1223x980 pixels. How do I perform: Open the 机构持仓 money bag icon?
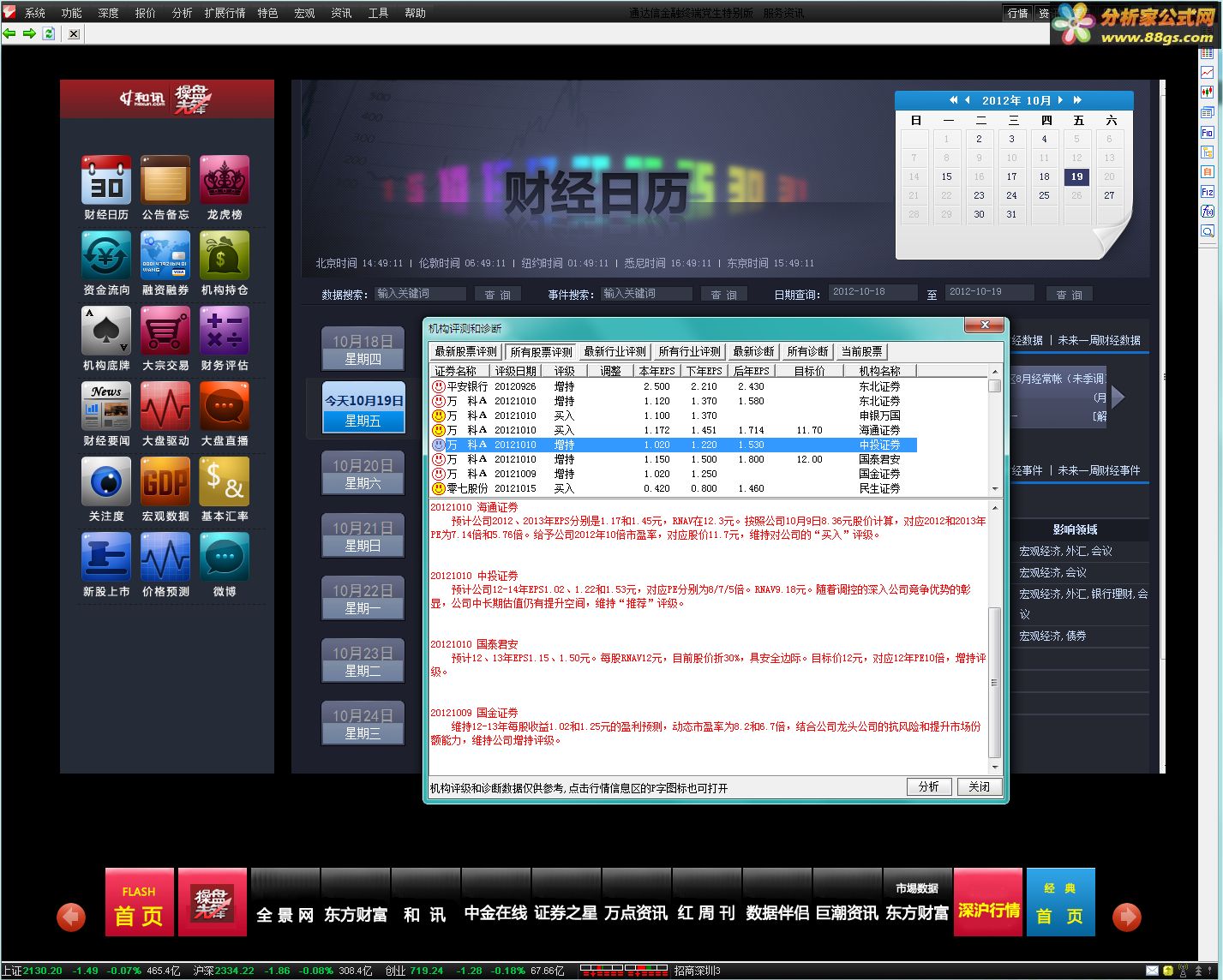click(x=225, y=255)
